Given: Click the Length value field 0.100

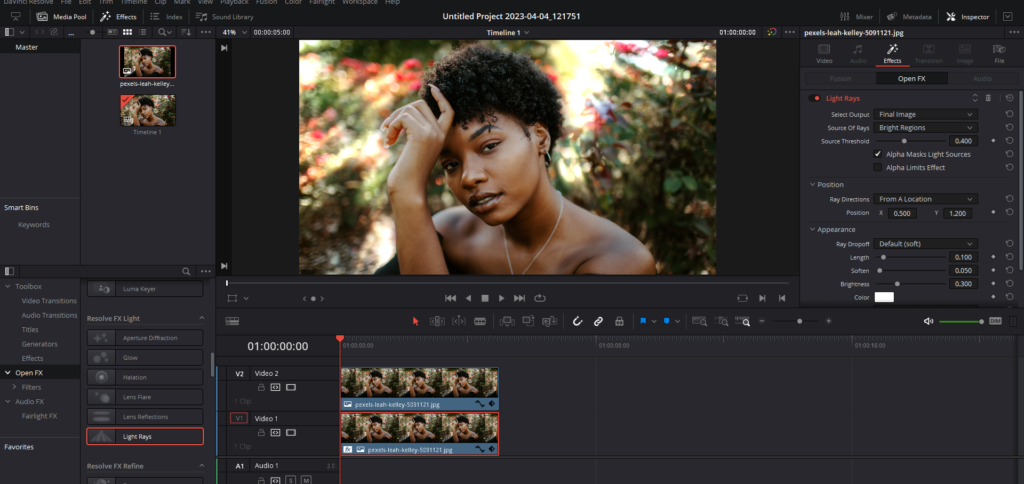Looking at the screenshot, I should [x=963, y=257].
